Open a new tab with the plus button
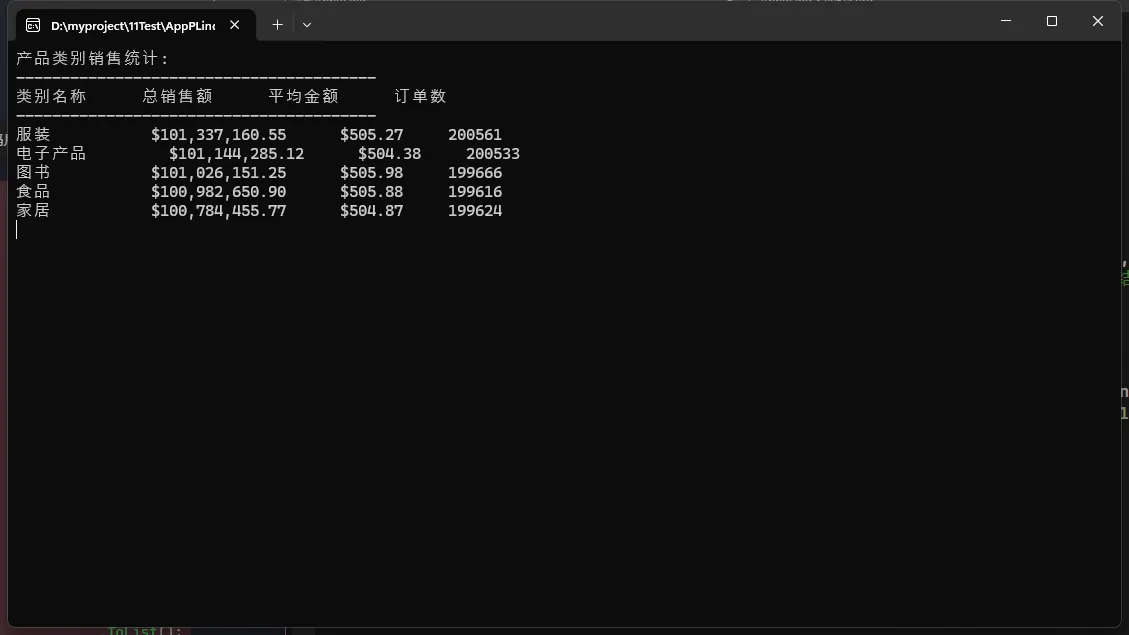Image resolution: width=1129 pixels, height=635 pixels. click(x=277, y=25)
